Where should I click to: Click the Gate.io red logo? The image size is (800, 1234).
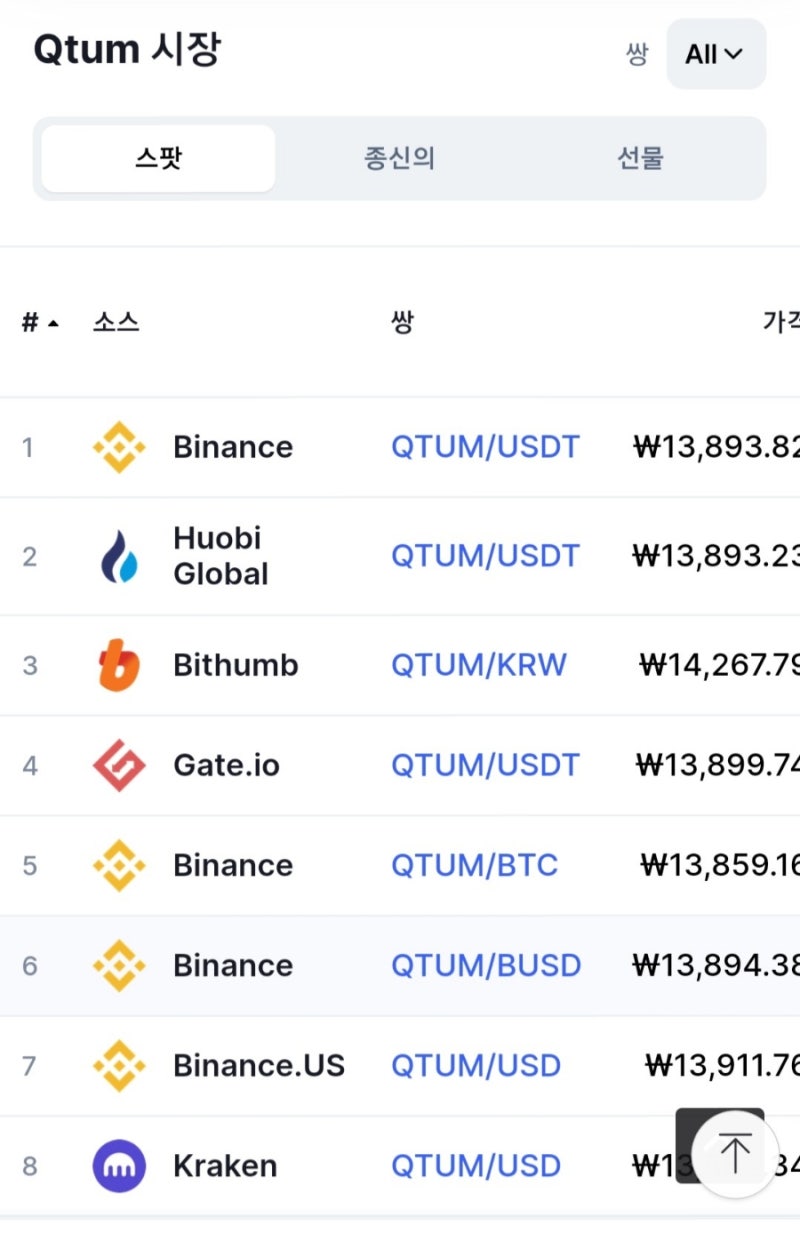coord(119,765)
